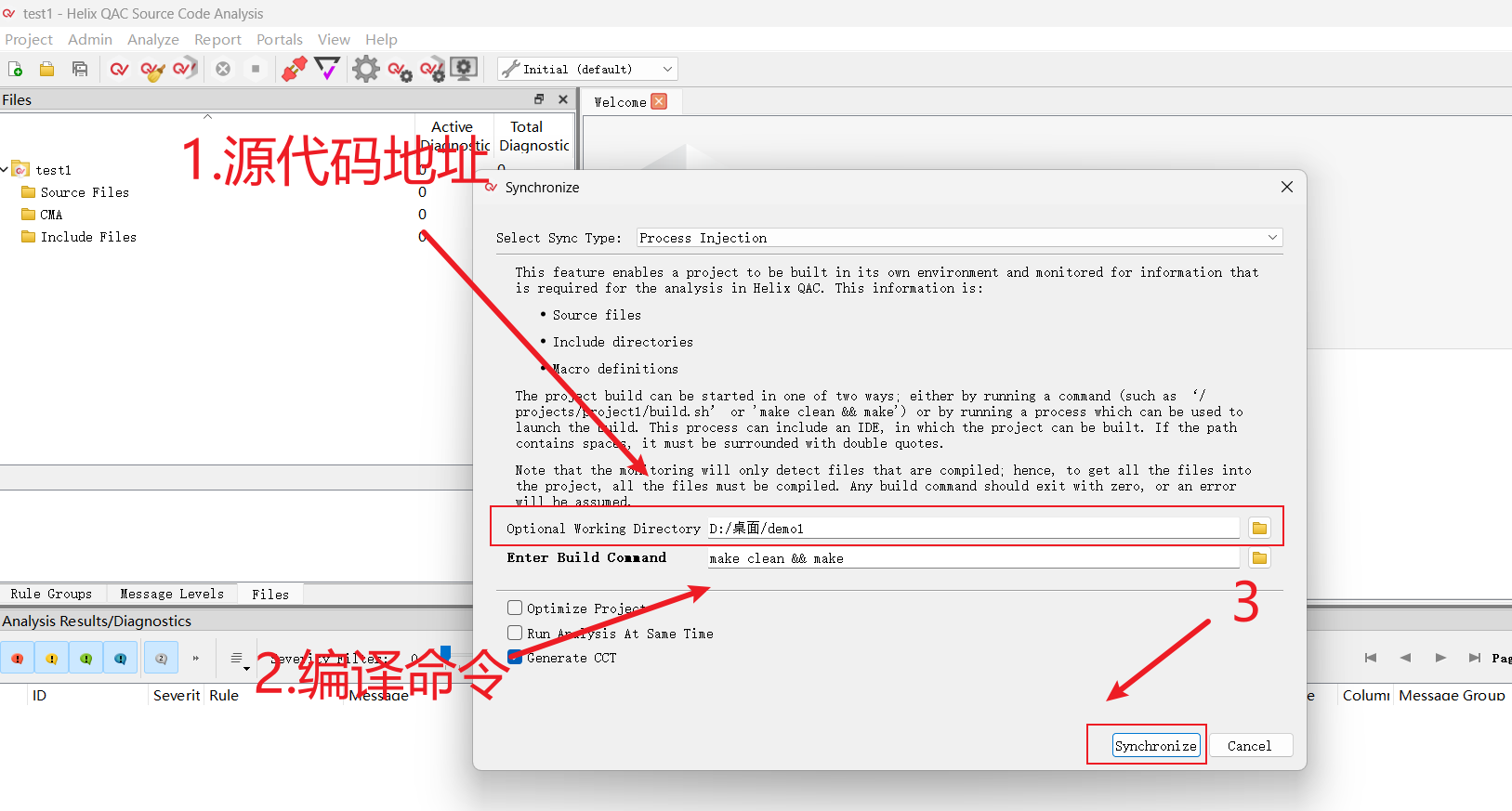Toggle the blue severity message filter
Viewport: 1512px width, 811px height.
pyautogui.click(x=121, y=658)
